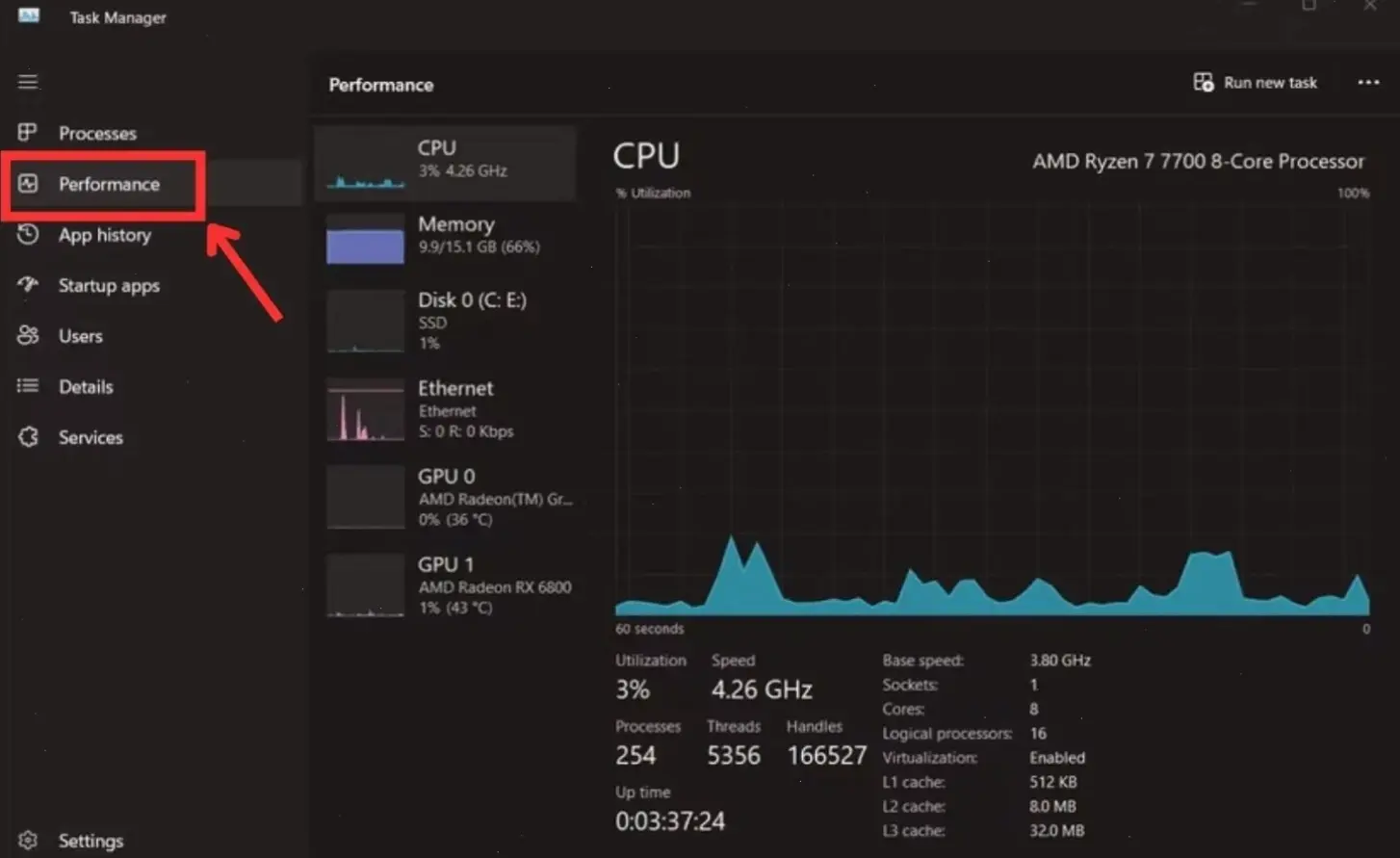Click the Startup apps gauge icon
Image resolution: width=1400 pixels, height=858 pixels.
pyautogui.click(x=28, y=285)
